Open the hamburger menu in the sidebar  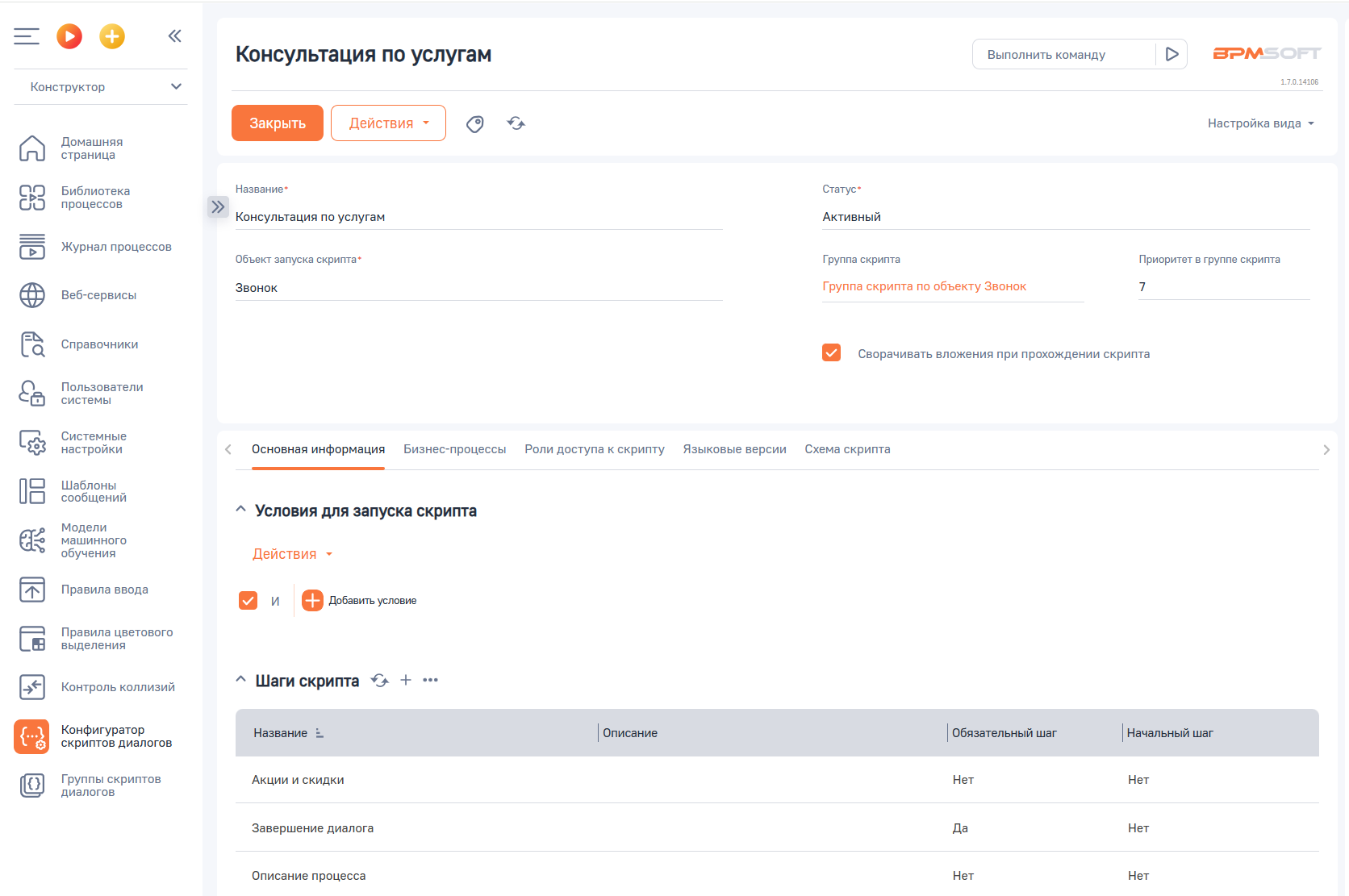26,35
